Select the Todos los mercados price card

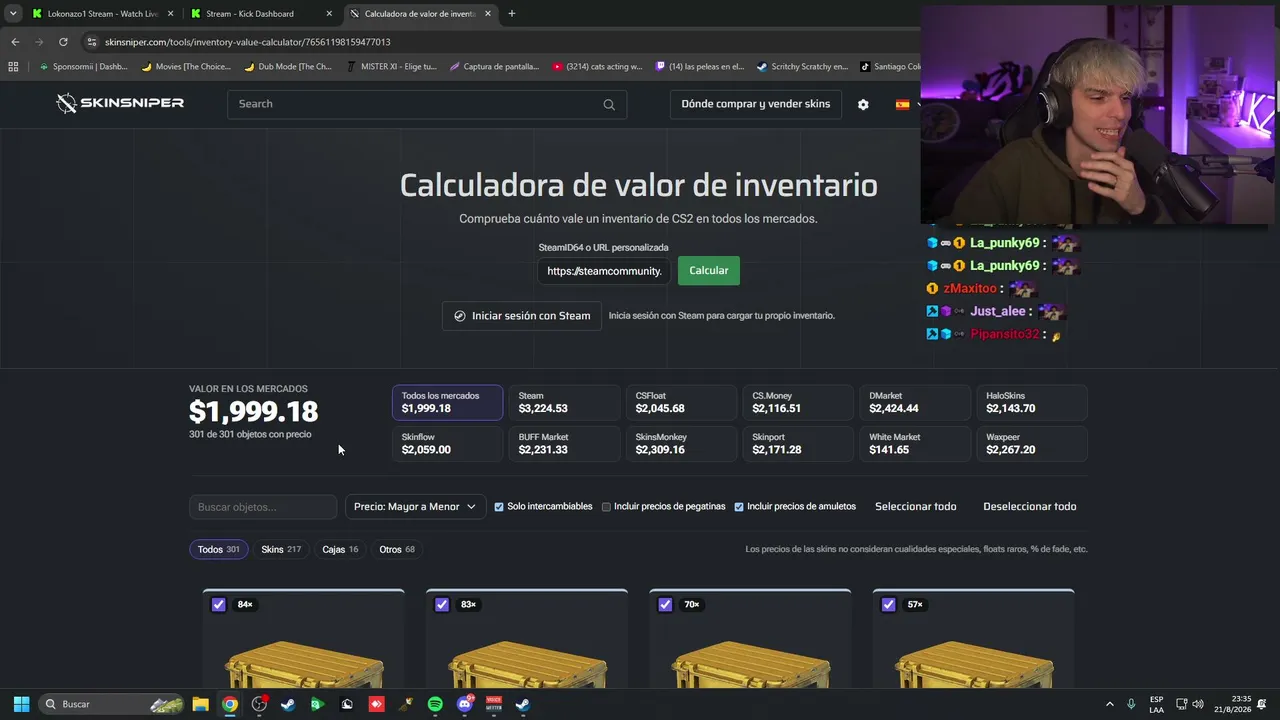(x=447, y=402)
